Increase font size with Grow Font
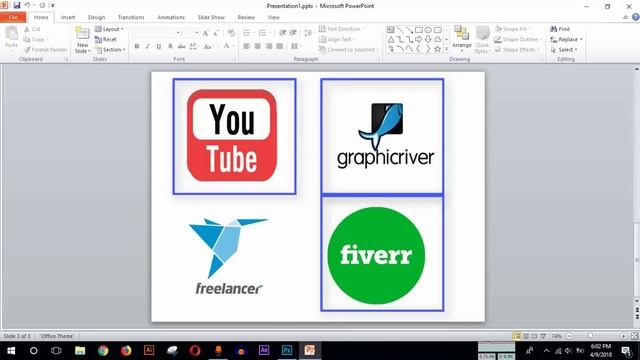The height and width of the screenshot is (360, 640). coord(206,33)
